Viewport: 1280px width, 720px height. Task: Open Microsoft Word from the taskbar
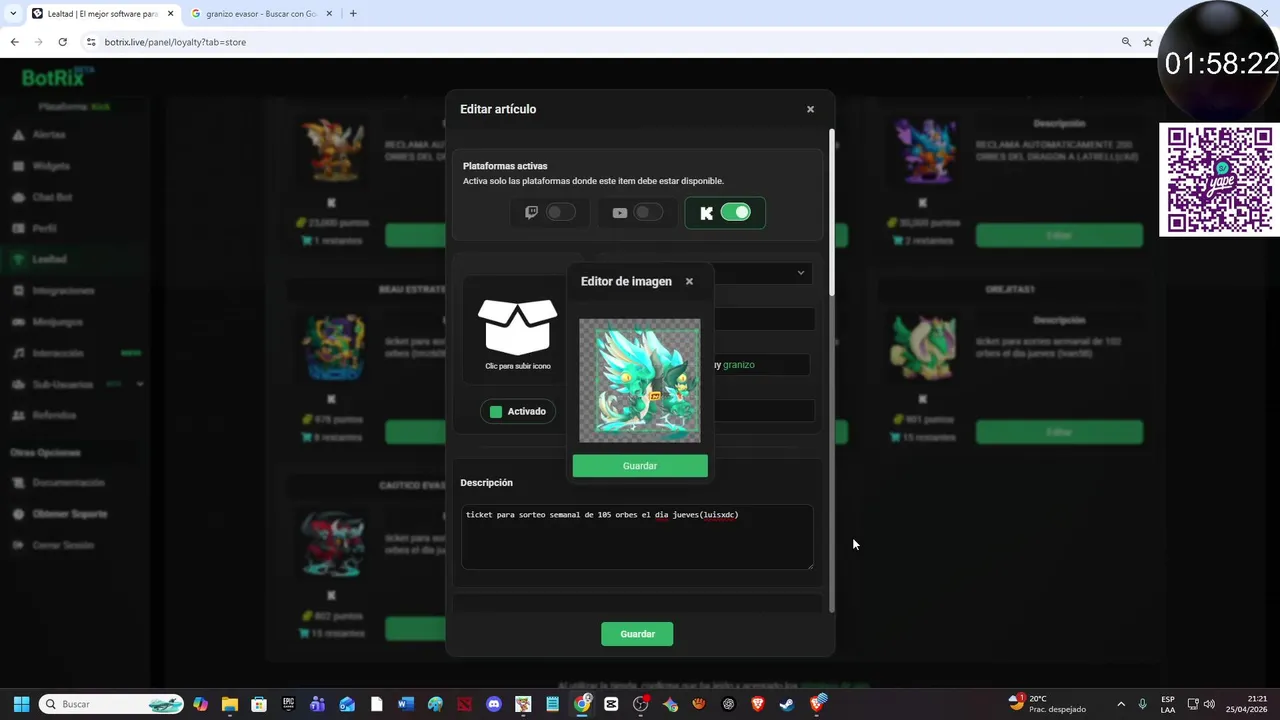pos(406,704)
